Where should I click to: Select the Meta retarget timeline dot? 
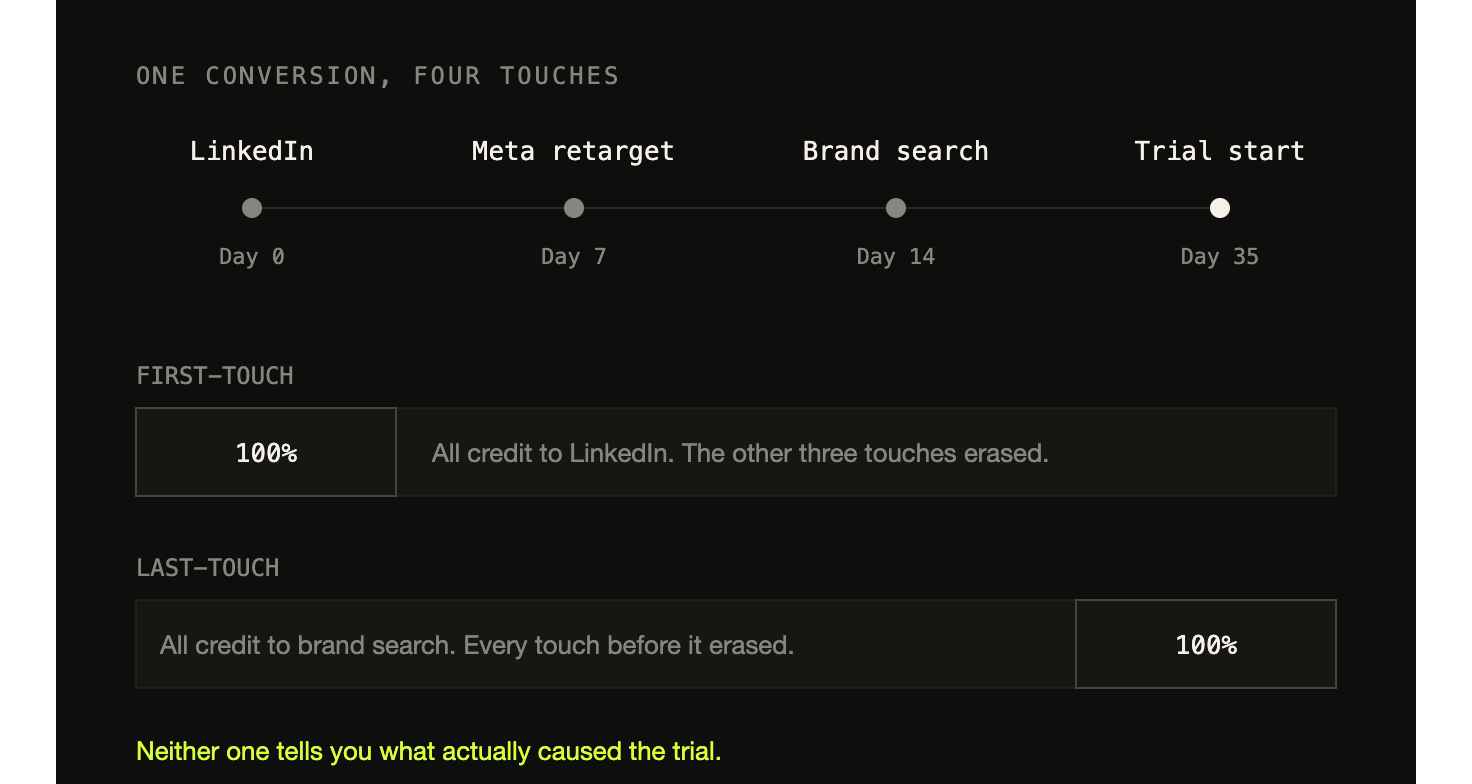tap(574, 208)
